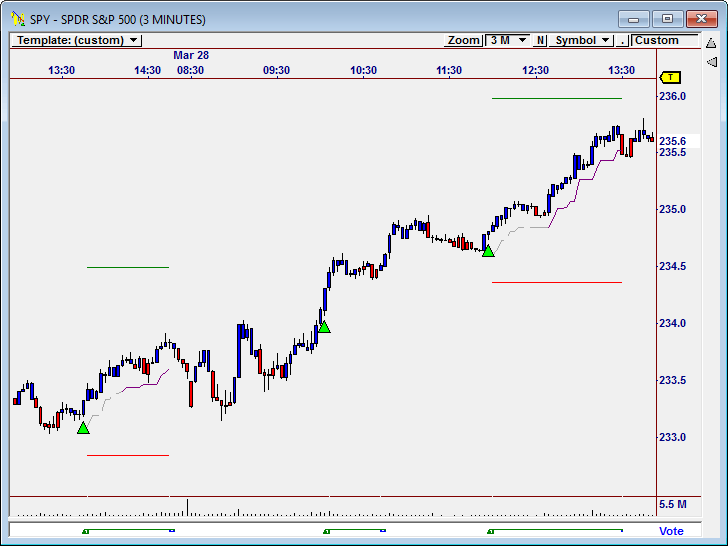
Task: Click the upward triangle icon beside the Custom field
Action: pos(711,43)
